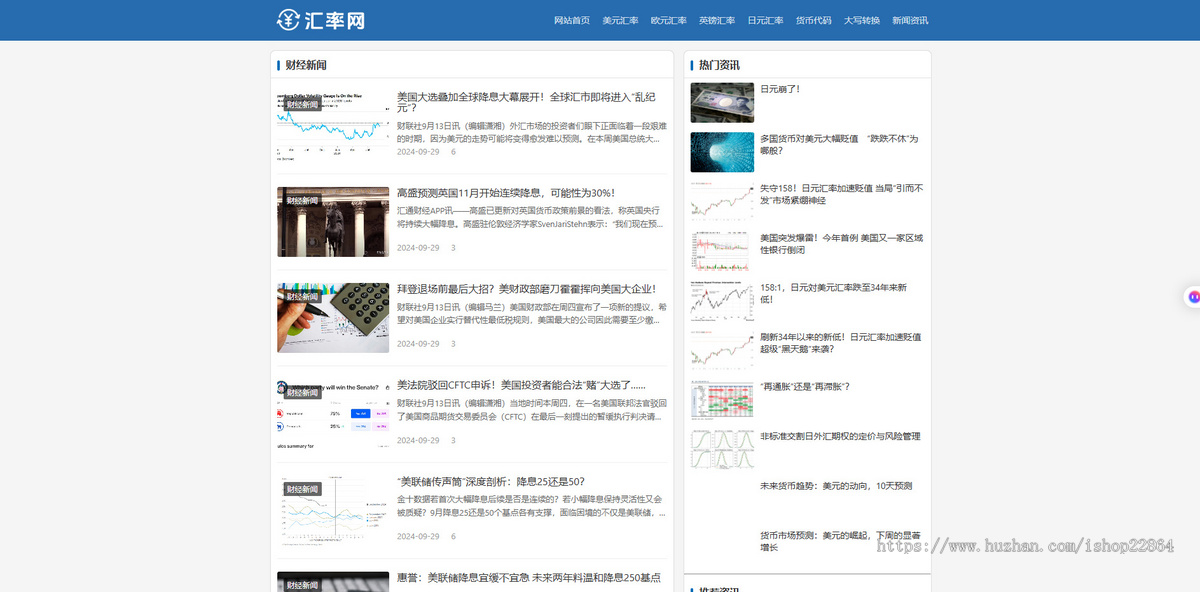Click chart thumbnail beside 刷新34年以来的新低

point(722,350)
